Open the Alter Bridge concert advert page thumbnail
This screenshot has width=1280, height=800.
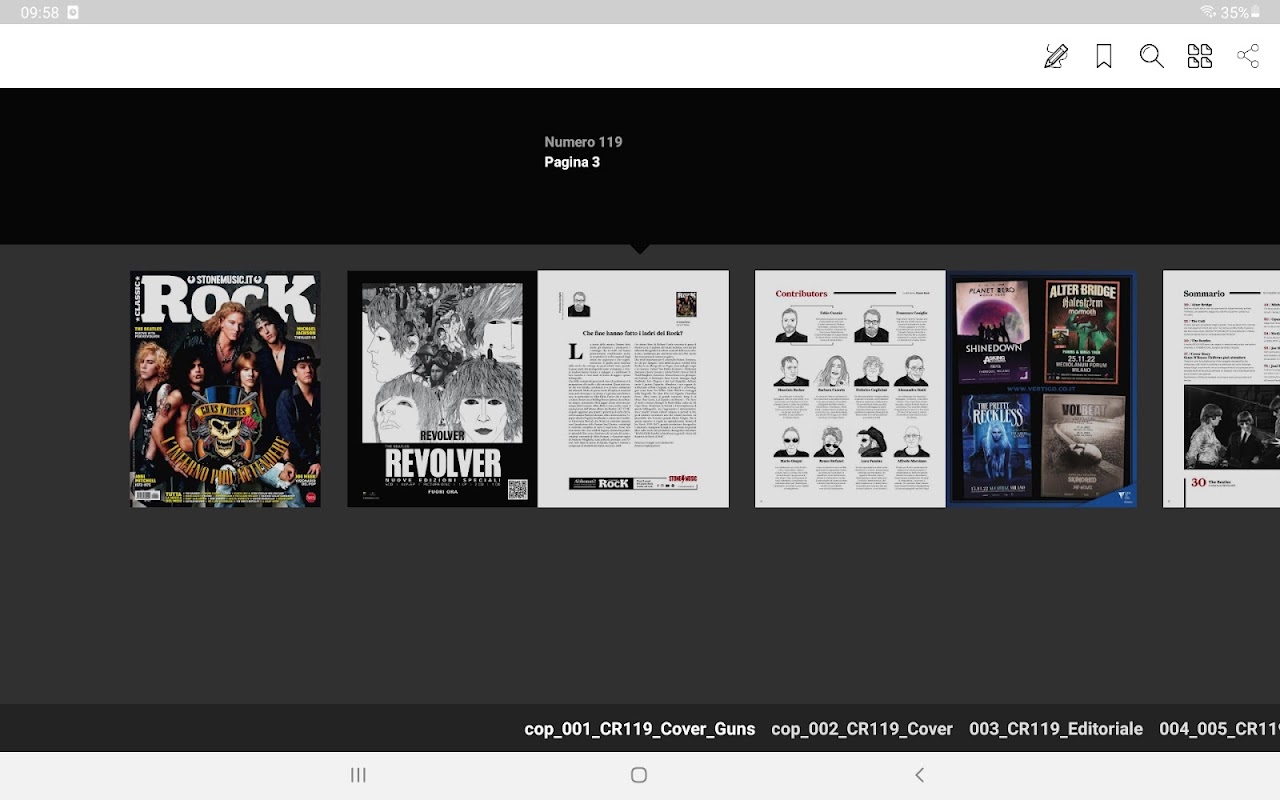tap(1041, 389)
